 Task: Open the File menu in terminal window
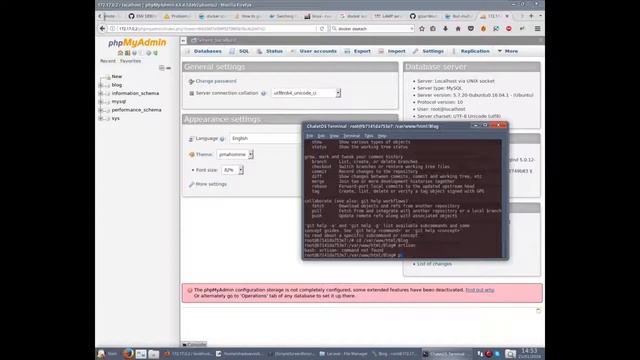[309, 136]
